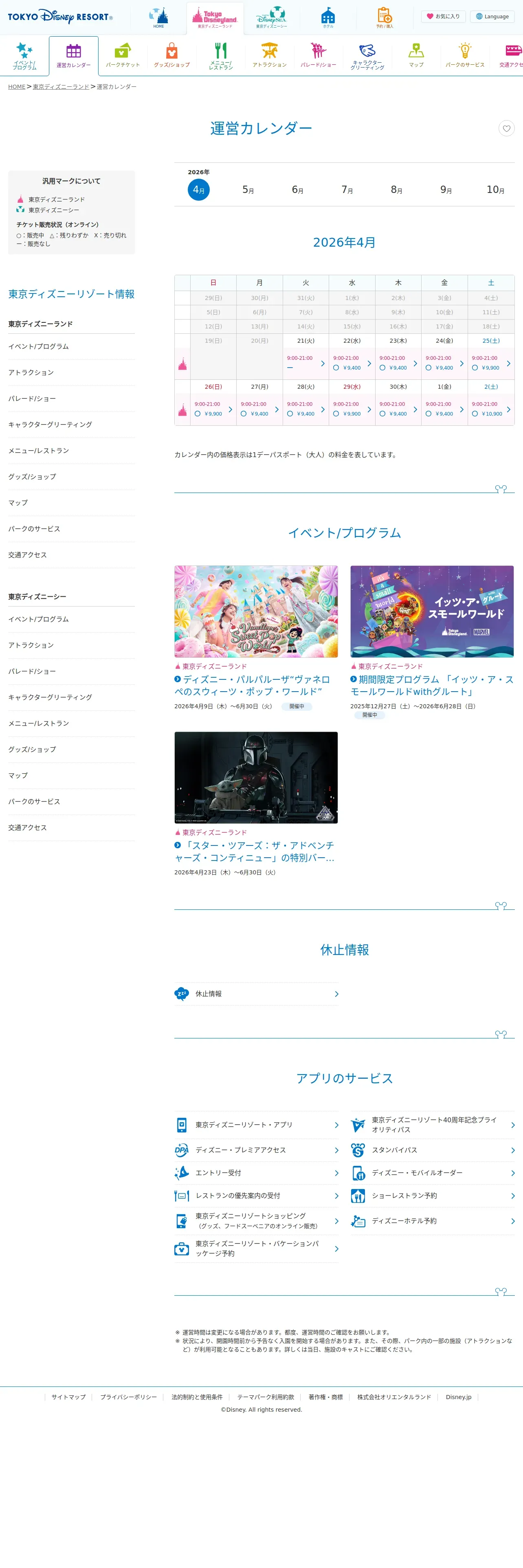The height and width of the screenshot is (1568, 523).
Task: Open the Star Tours Mandalorian event thumbnail
Action: (x=256, y=777)
